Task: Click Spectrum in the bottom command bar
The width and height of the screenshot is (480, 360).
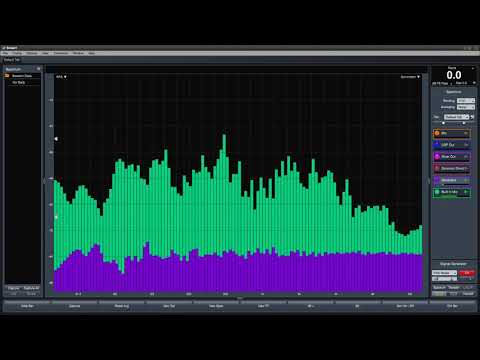Action: click(x=74, y=306)
